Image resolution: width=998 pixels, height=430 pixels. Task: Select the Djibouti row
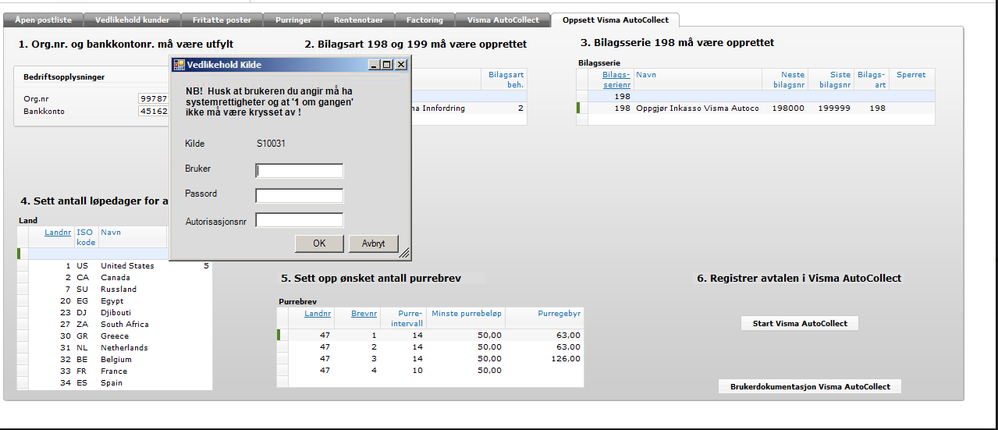tap(115, 312)
